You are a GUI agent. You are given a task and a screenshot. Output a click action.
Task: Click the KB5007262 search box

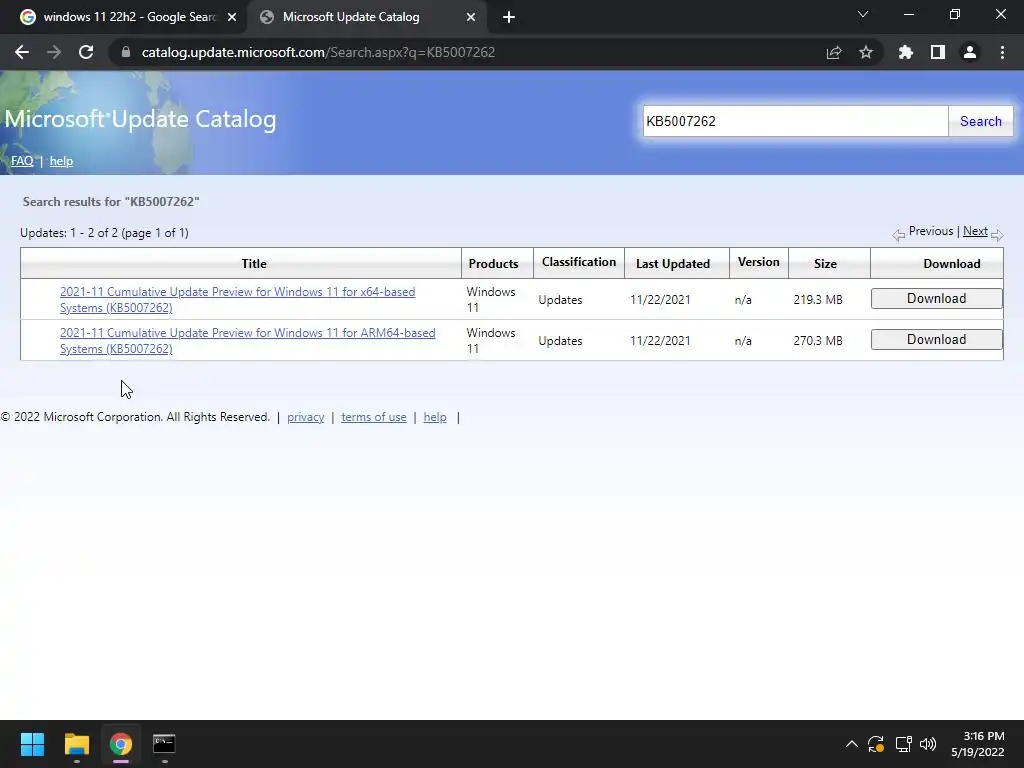pos(795,121)
